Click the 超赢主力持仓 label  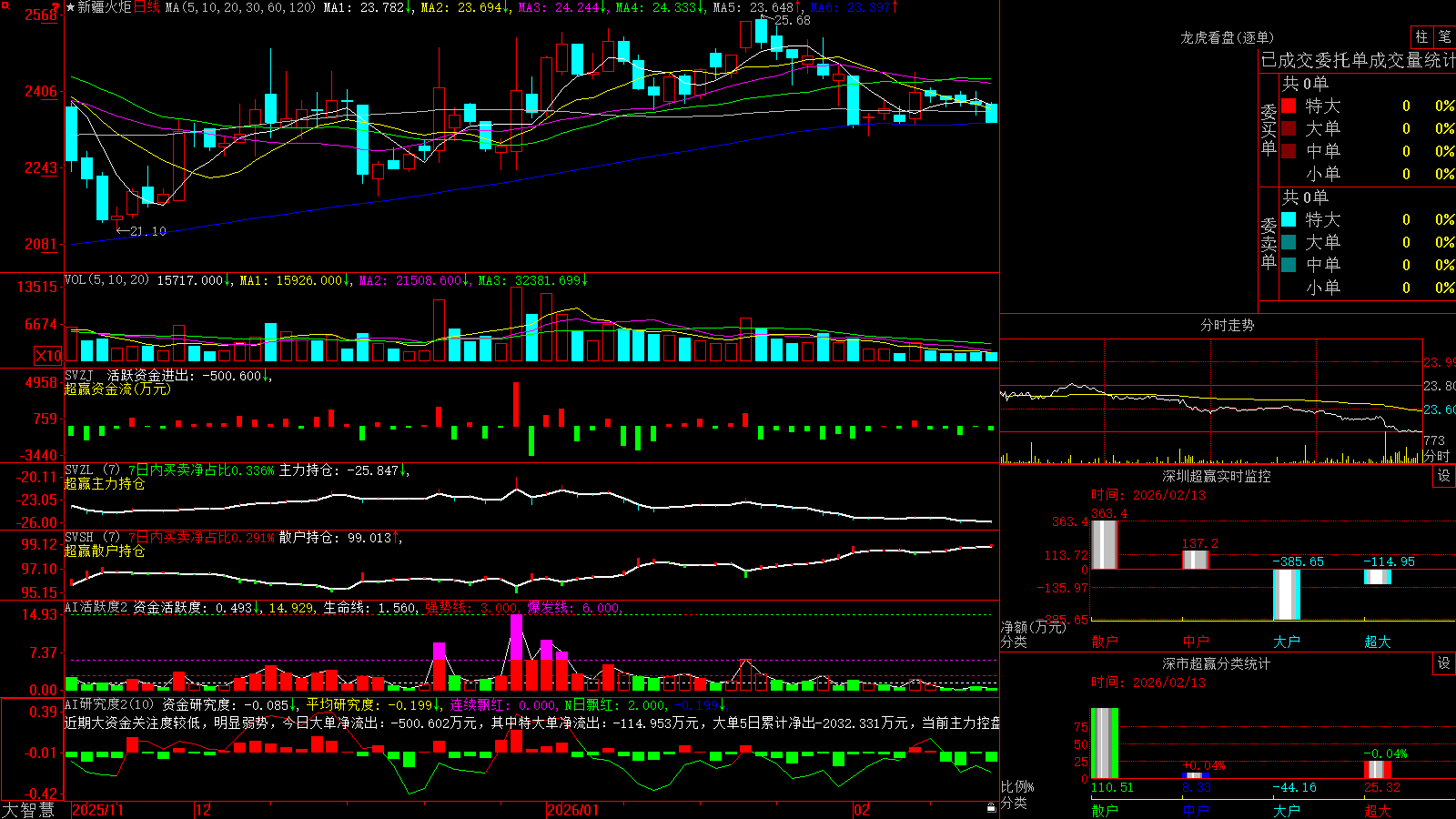(105, 483)
